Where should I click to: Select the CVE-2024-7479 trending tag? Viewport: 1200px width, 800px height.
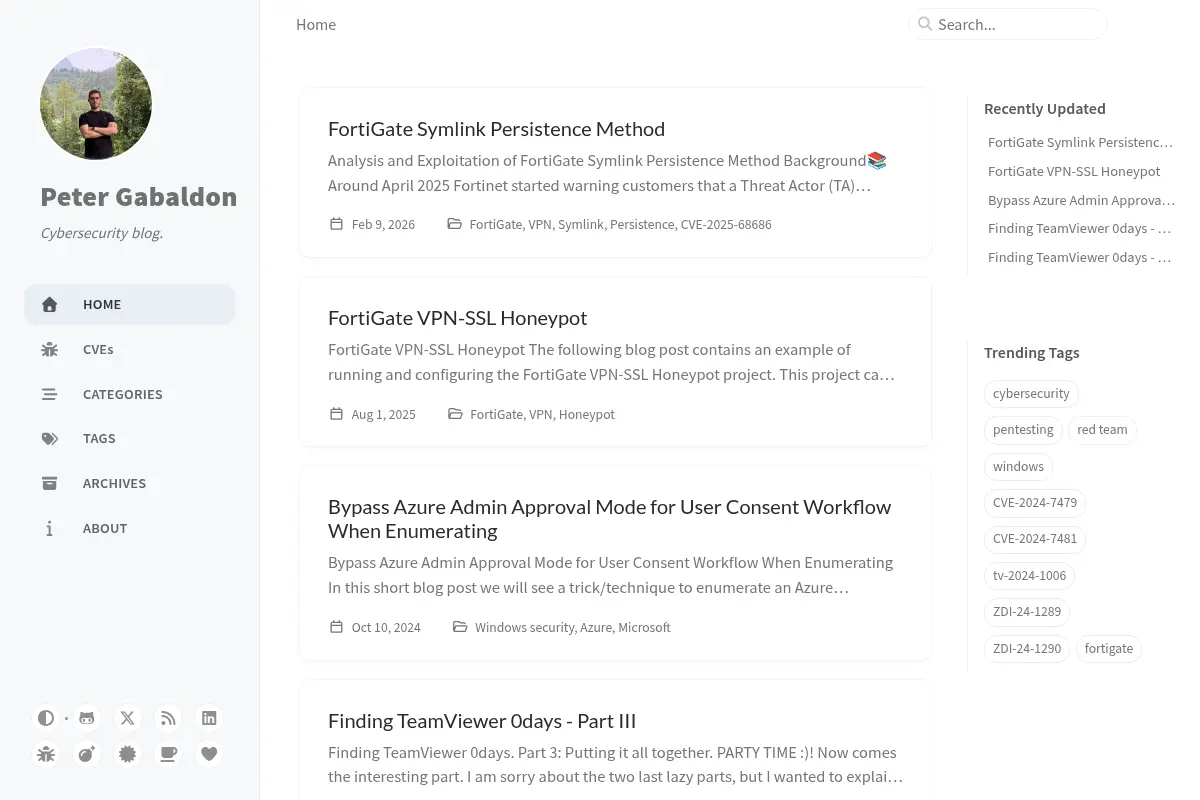coord(1035,503)
